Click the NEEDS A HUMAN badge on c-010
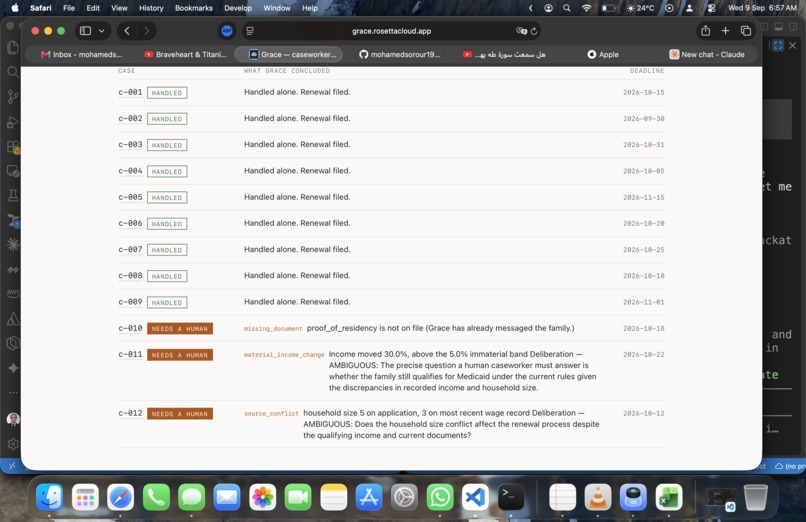The width and height of the screenshot is (806, 522). (180, 329)
